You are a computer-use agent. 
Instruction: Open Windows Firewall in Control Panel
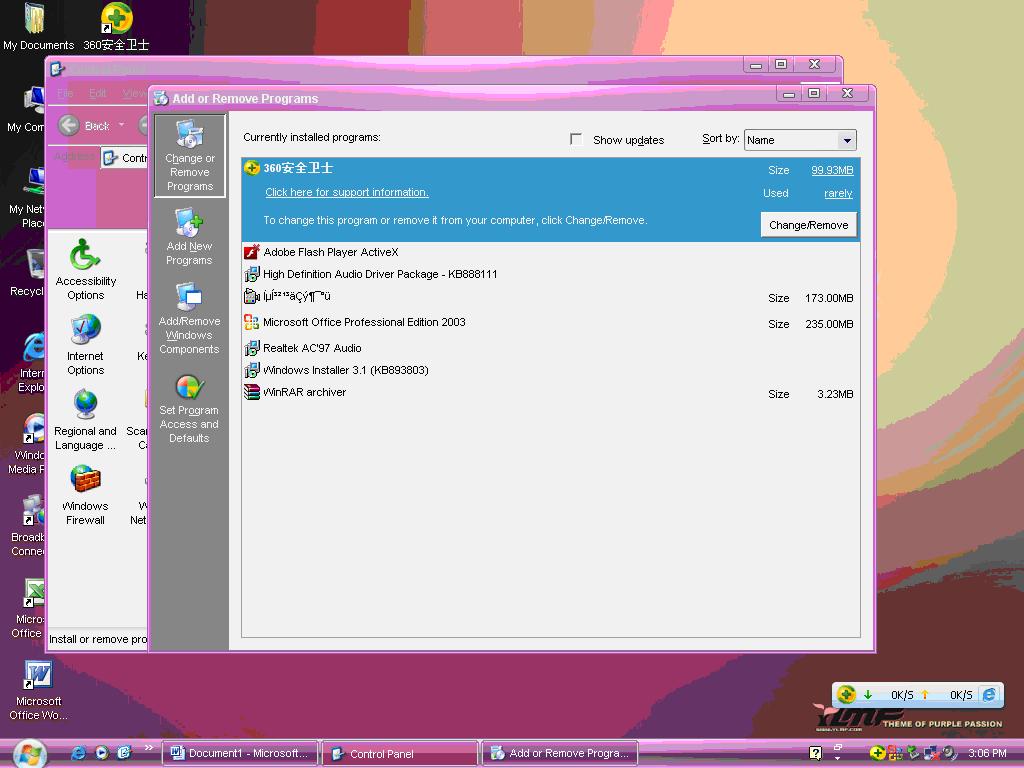(86, 494)
